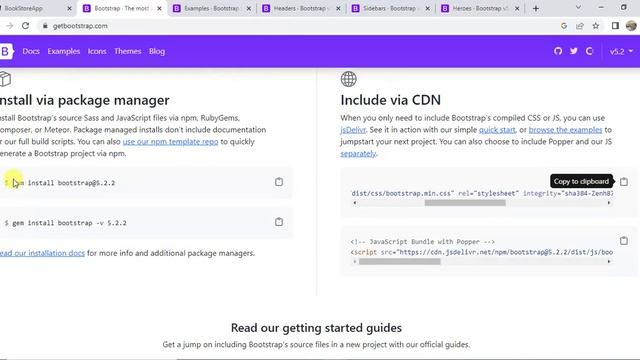640x360 pixels.
Task: Click left arrow of CSS snippet scrollbar
Action: click(x=354, y=203)
